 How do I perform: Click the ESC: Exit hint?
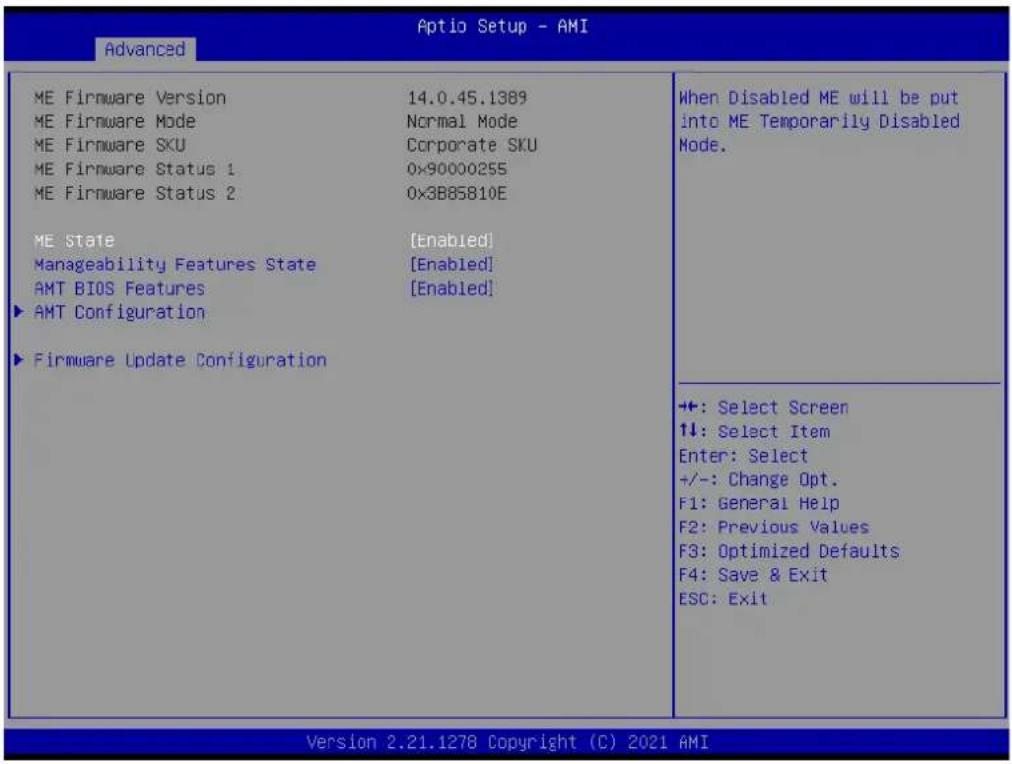(723, 599)
